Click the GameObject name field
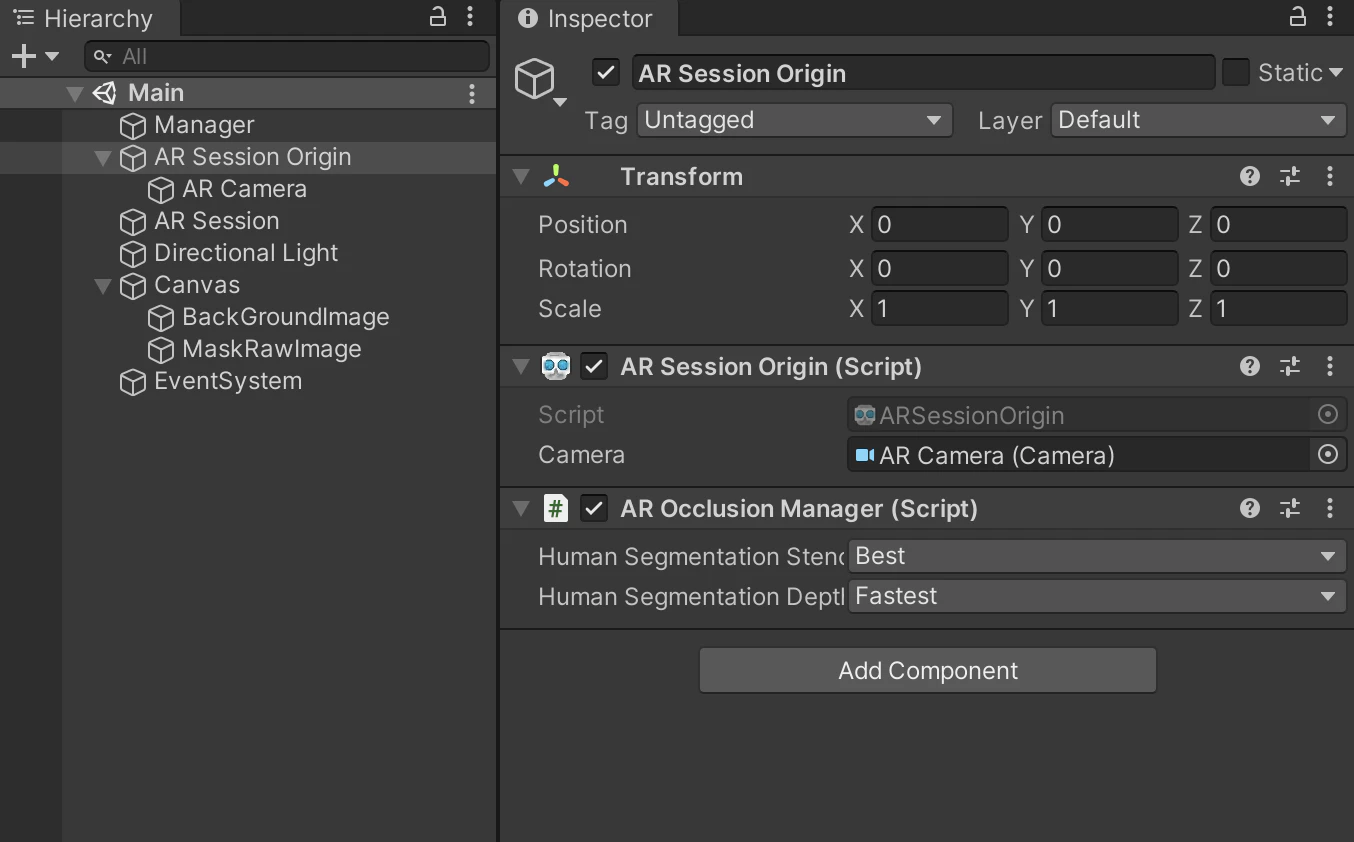 click(x=924, y=74)
